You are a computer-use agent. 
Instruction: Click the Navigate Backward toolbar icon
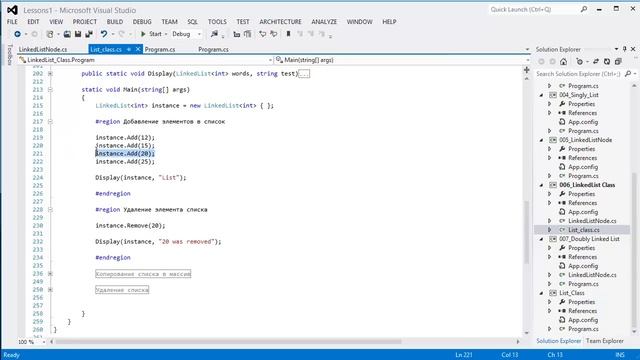point(17,34)
